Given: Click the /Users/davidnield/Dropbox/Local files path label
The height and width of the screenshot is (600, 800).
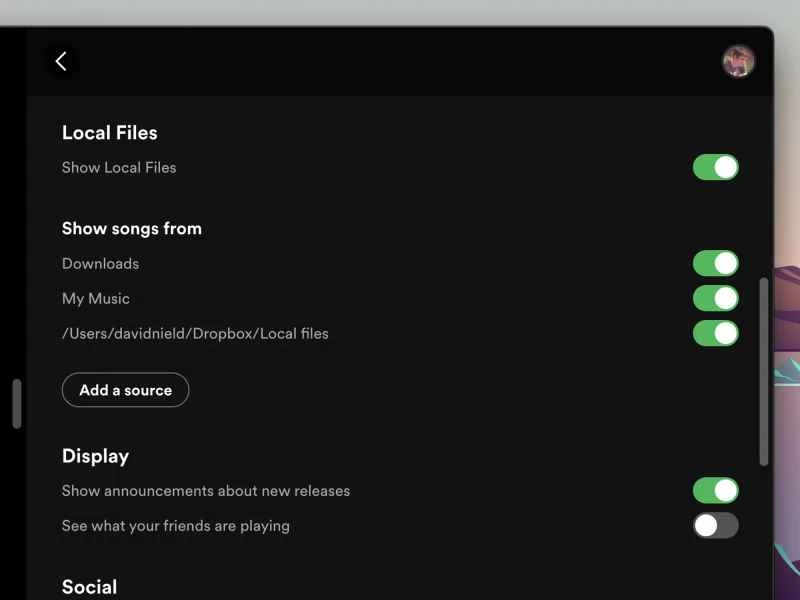Looking at the screenshot, I should coord(194,333).
